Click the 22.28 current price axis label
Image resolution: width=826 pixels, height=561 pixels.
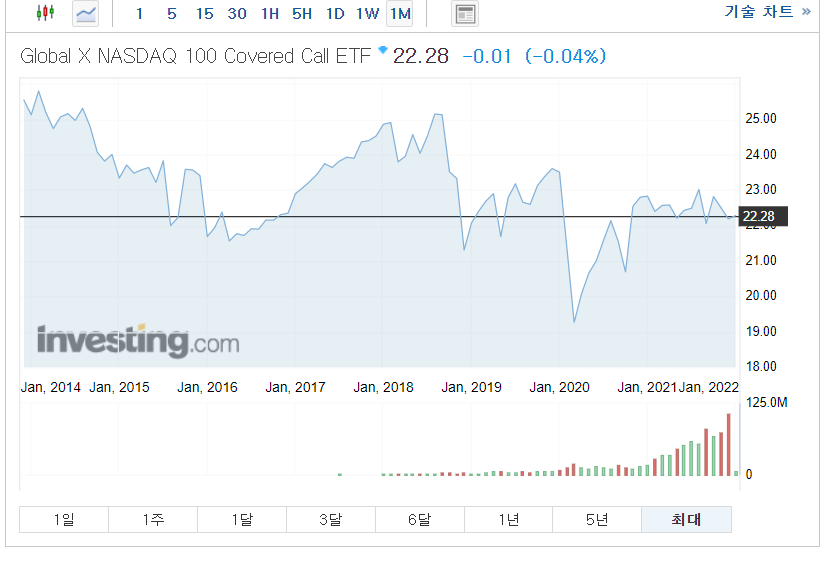click(763, 216)
